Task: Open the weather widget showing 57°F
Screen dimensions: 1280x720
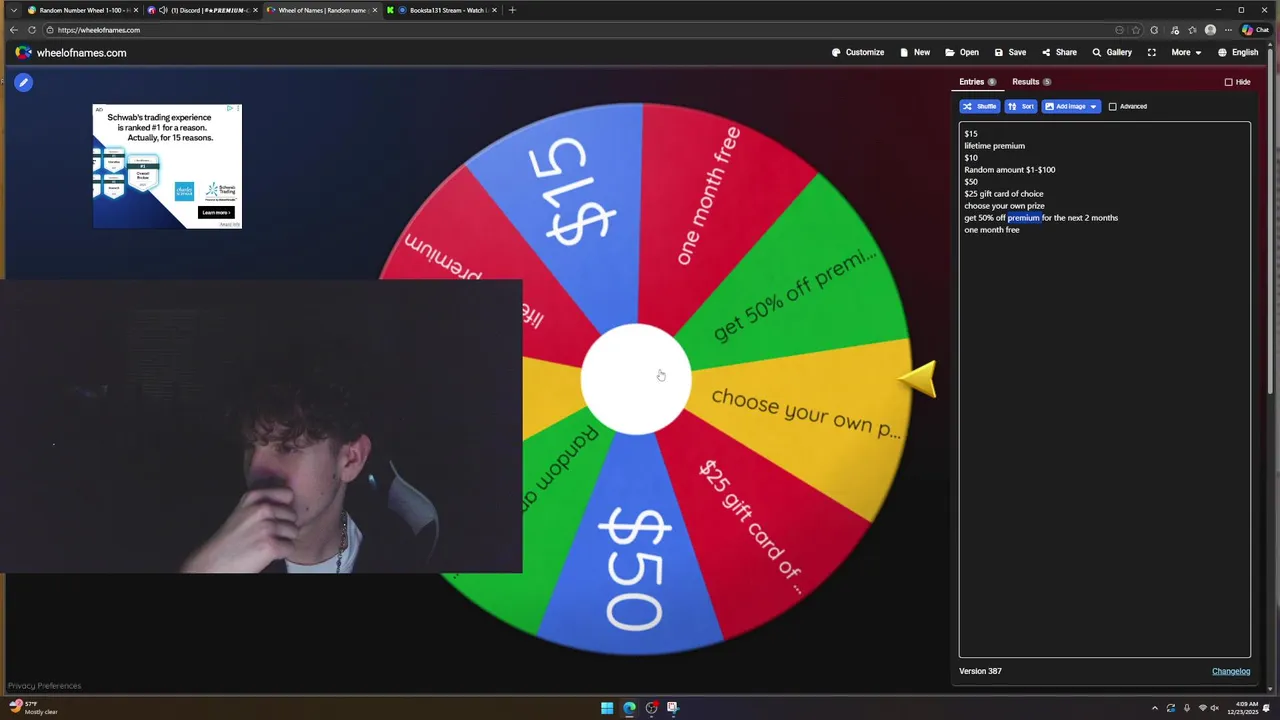Action: coord(34,708)
